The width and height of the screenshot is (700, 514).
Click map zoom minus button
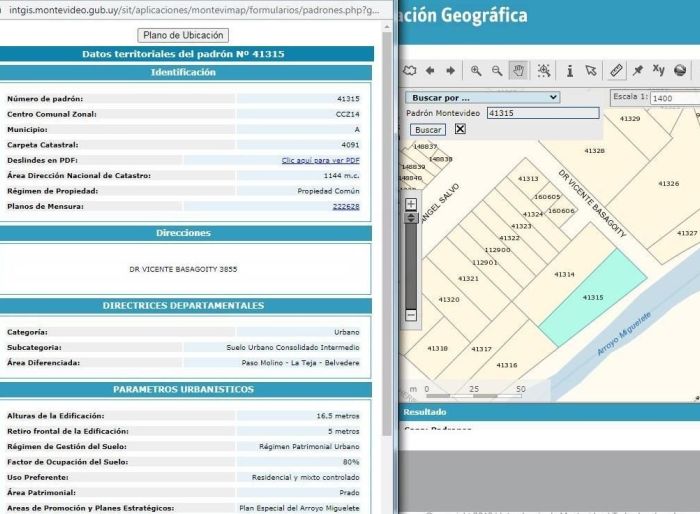click(411, 315)
